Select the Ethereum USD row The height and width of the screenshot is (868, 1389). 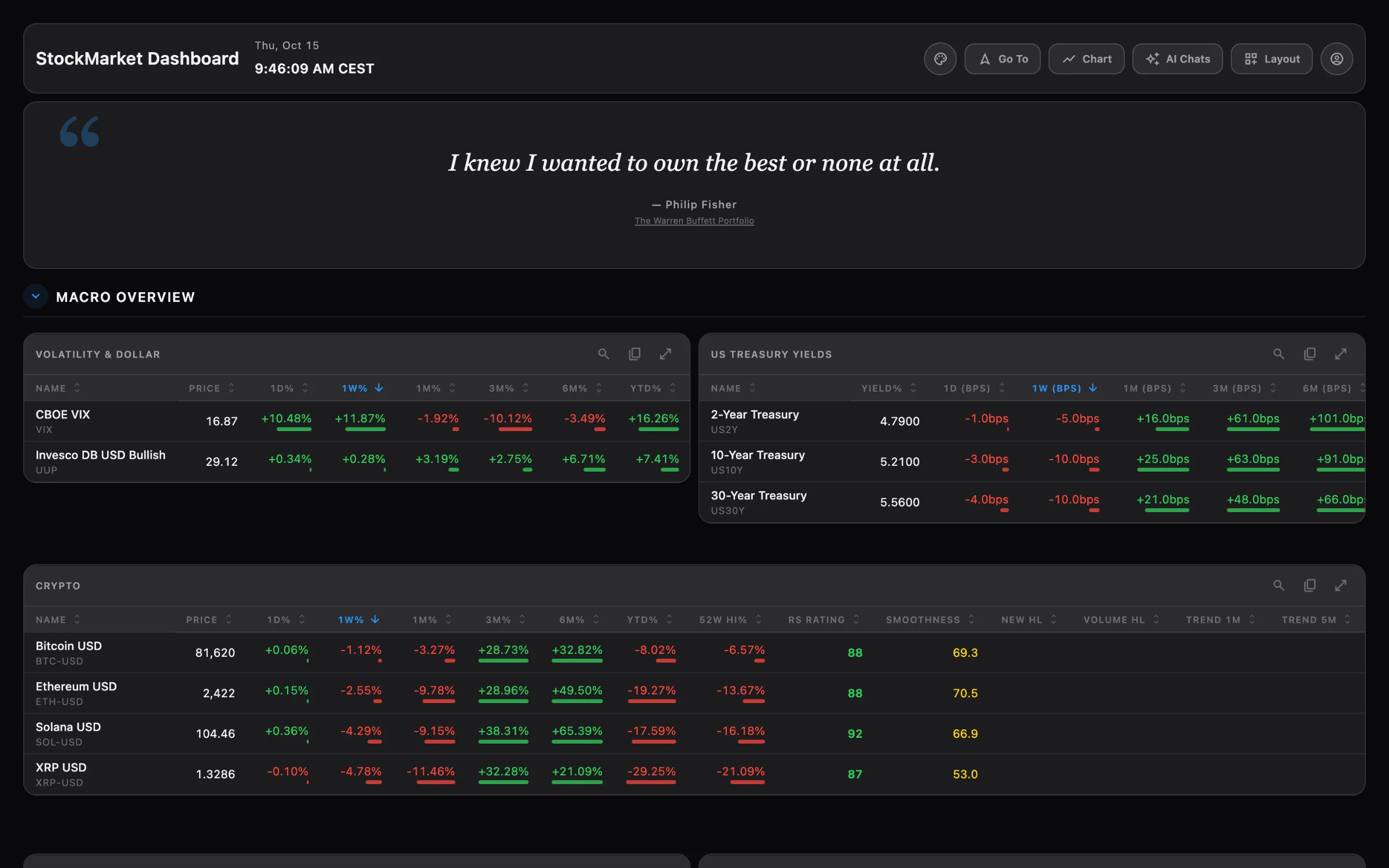click(694, 693)
